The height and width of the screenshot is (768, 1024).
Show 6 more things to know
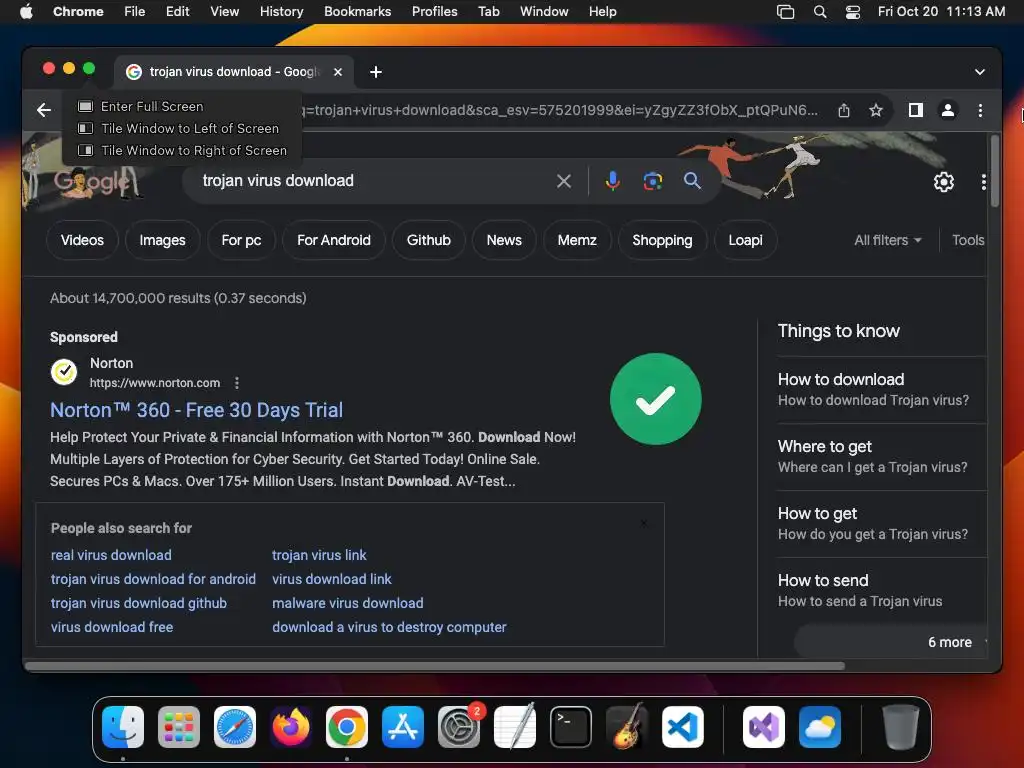click(x=890, y=642)
